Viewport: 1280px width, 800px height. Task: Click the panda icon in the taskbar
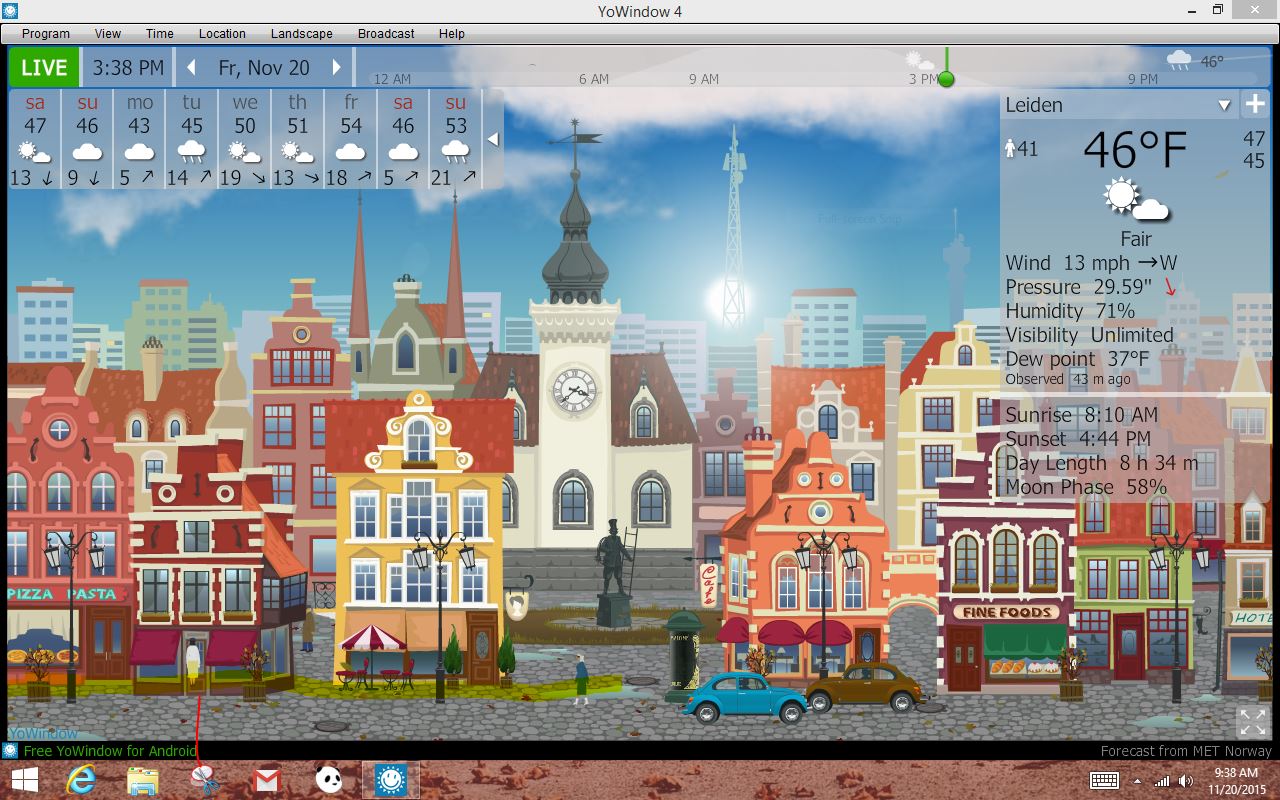point(329,780)
